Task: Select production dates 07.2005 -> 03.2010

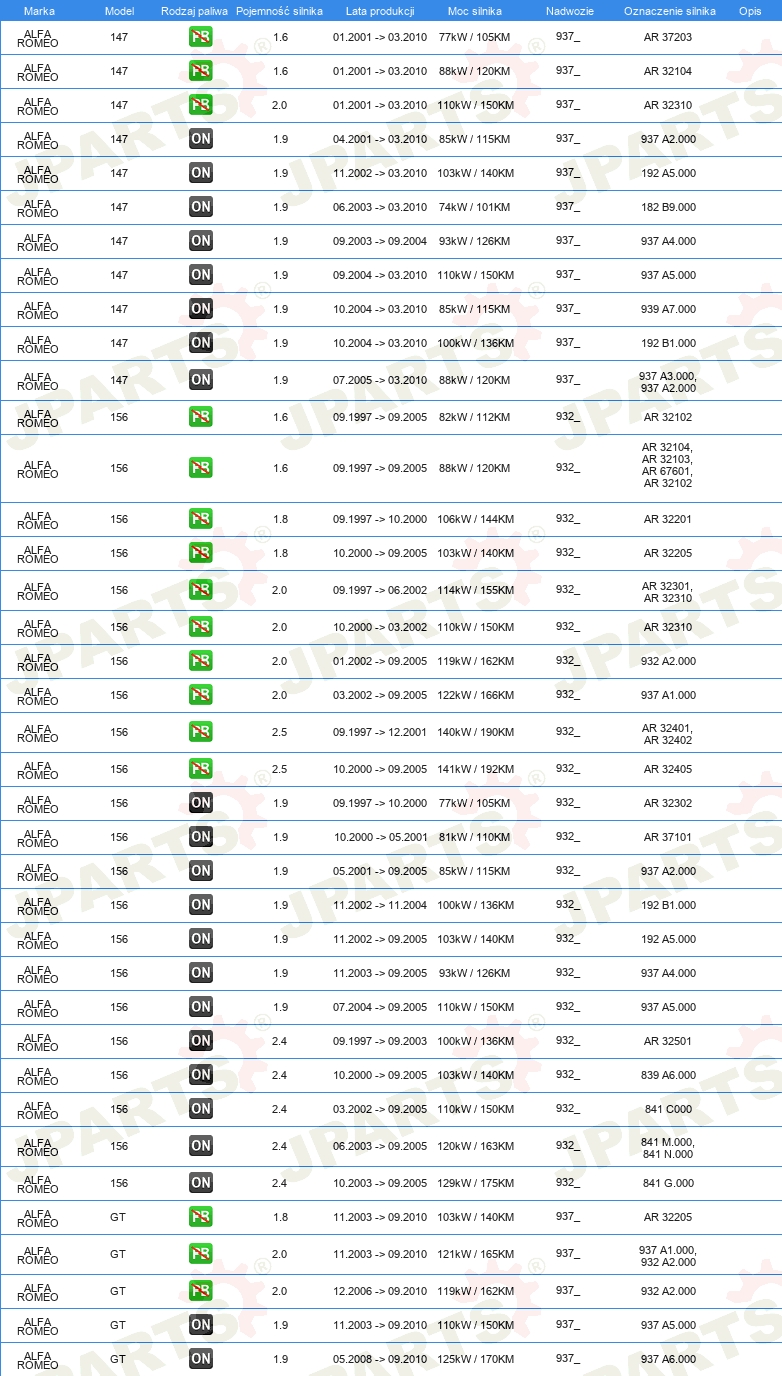Action: point(380,381)
